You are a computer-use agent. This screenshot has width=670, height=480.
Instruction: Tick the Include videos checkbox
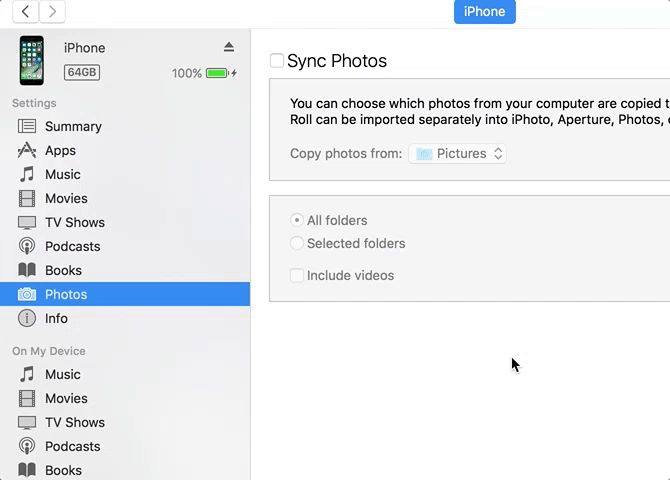[x=297, y=275]
